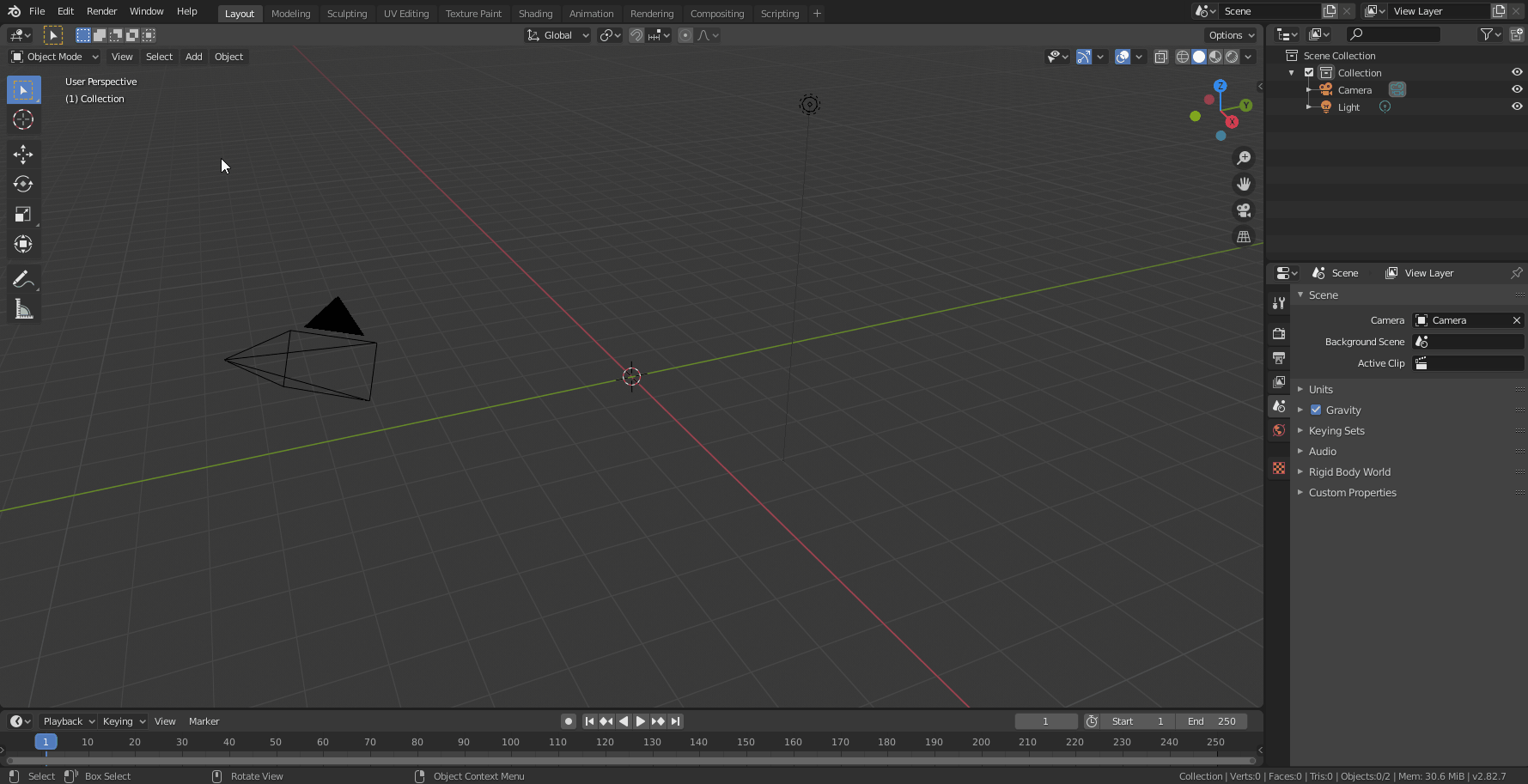Click the zoom magnifier viewport icon
The height and width of the screenshot is (784, 1528).
[1243, 158]
